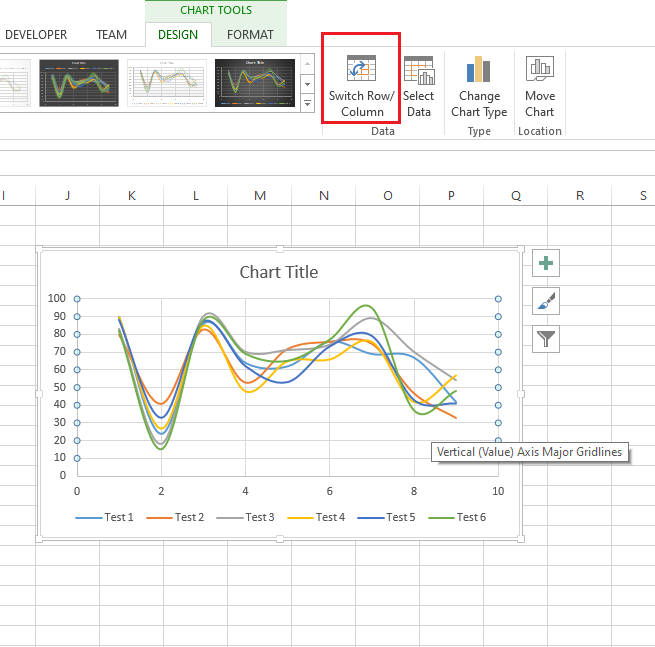This screenshot has height=647, width=655.
Task: Click the horizontal axis label 8
Action: tap(414, 491)
